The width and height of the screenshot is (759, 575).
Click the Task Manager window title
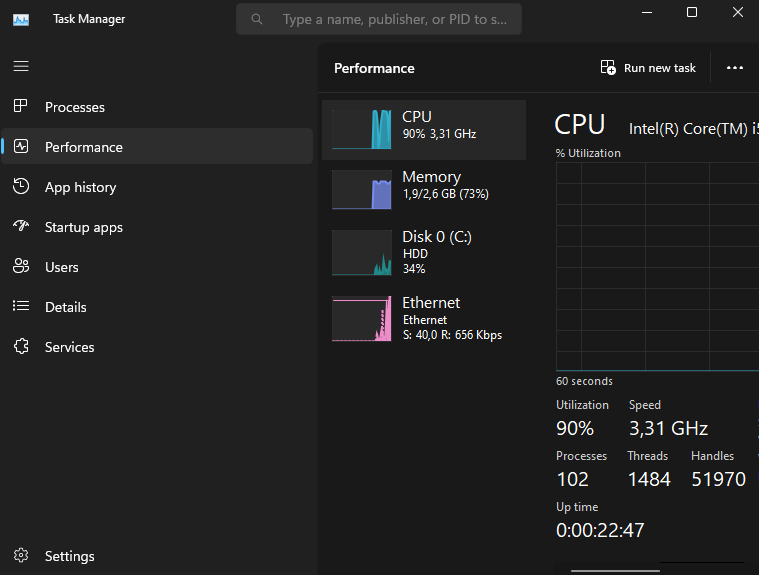pos(89,19)
